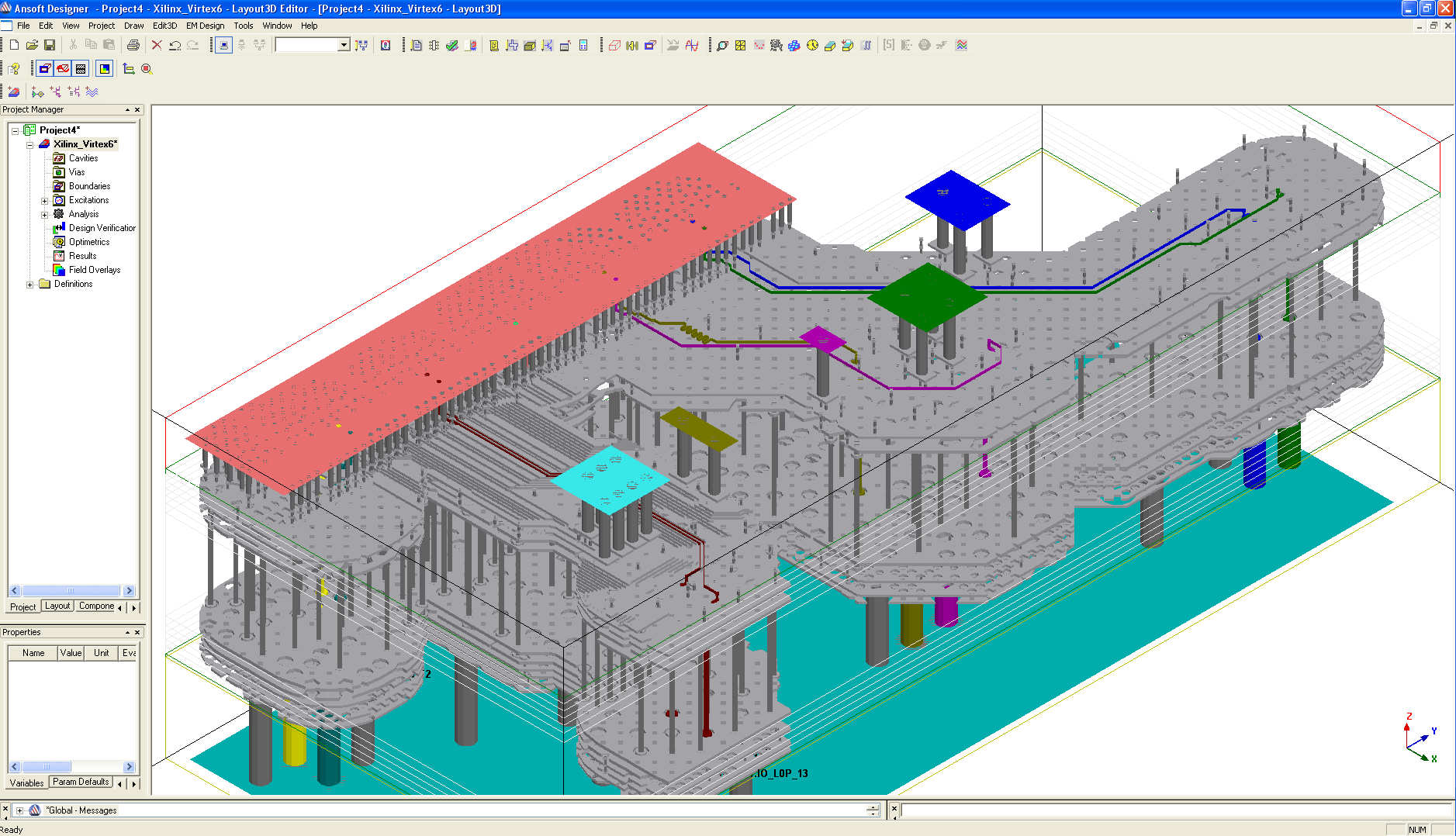This screenshot has height=836, width=1456.
Task: Click the Unit column header
Action: [x=102, y=653]
